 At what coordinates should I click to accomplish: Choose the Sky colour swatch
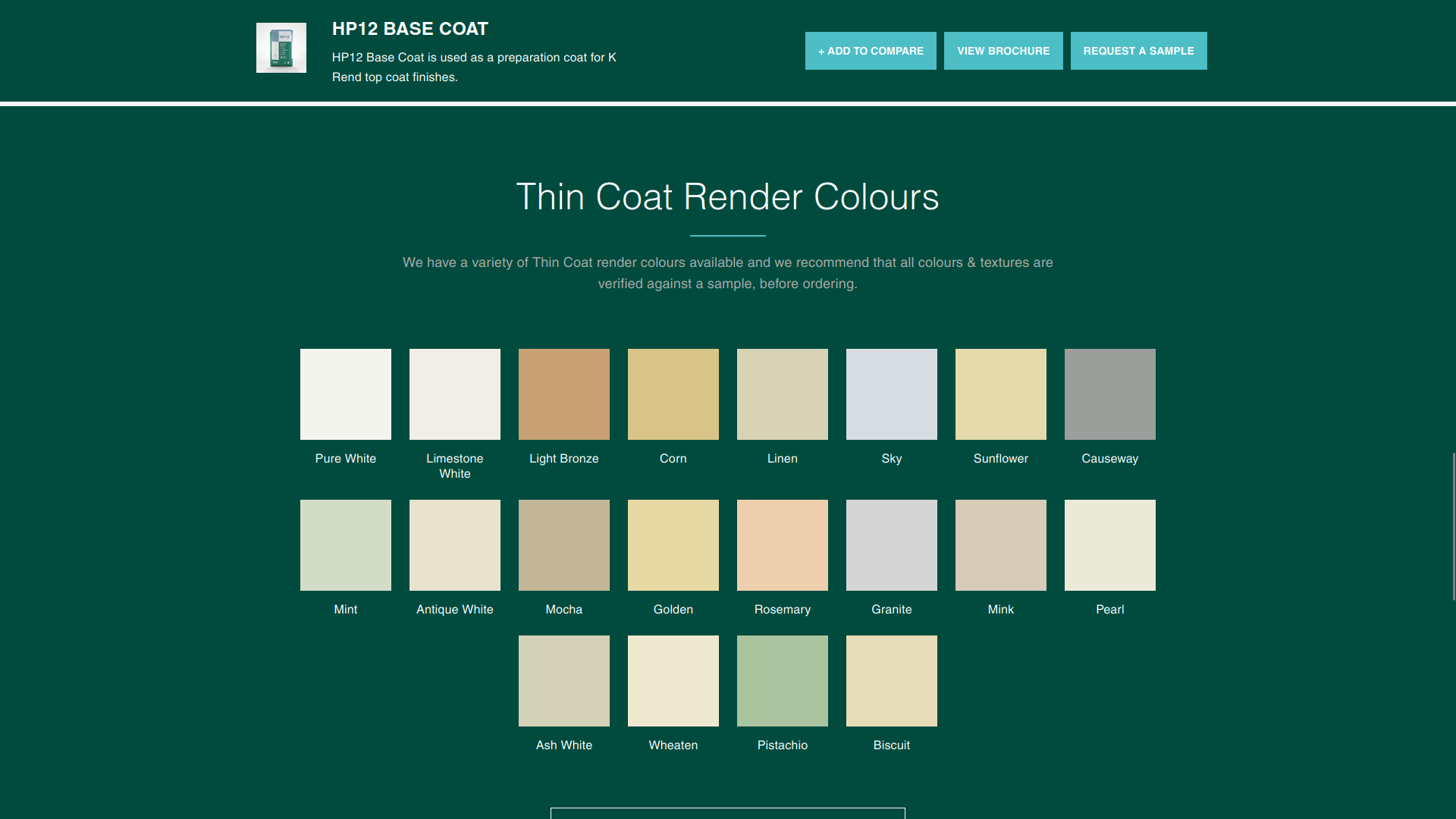pos(892,394)
